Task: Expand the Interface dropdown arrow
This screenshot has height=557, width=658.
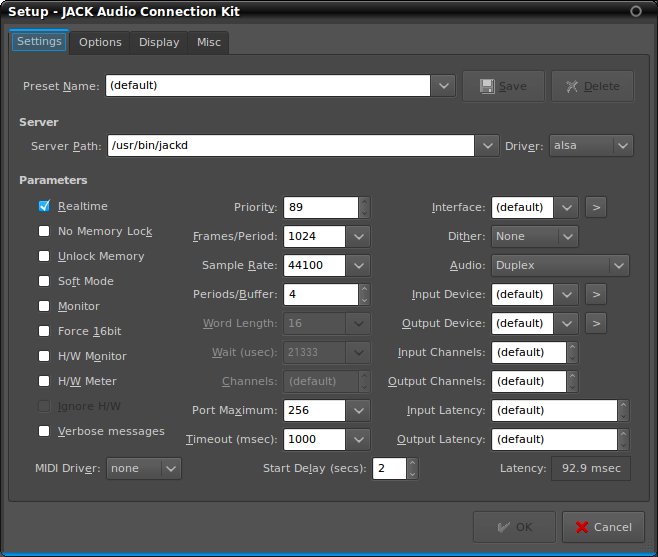Action: pyautogui.click(x=567, y=207)
